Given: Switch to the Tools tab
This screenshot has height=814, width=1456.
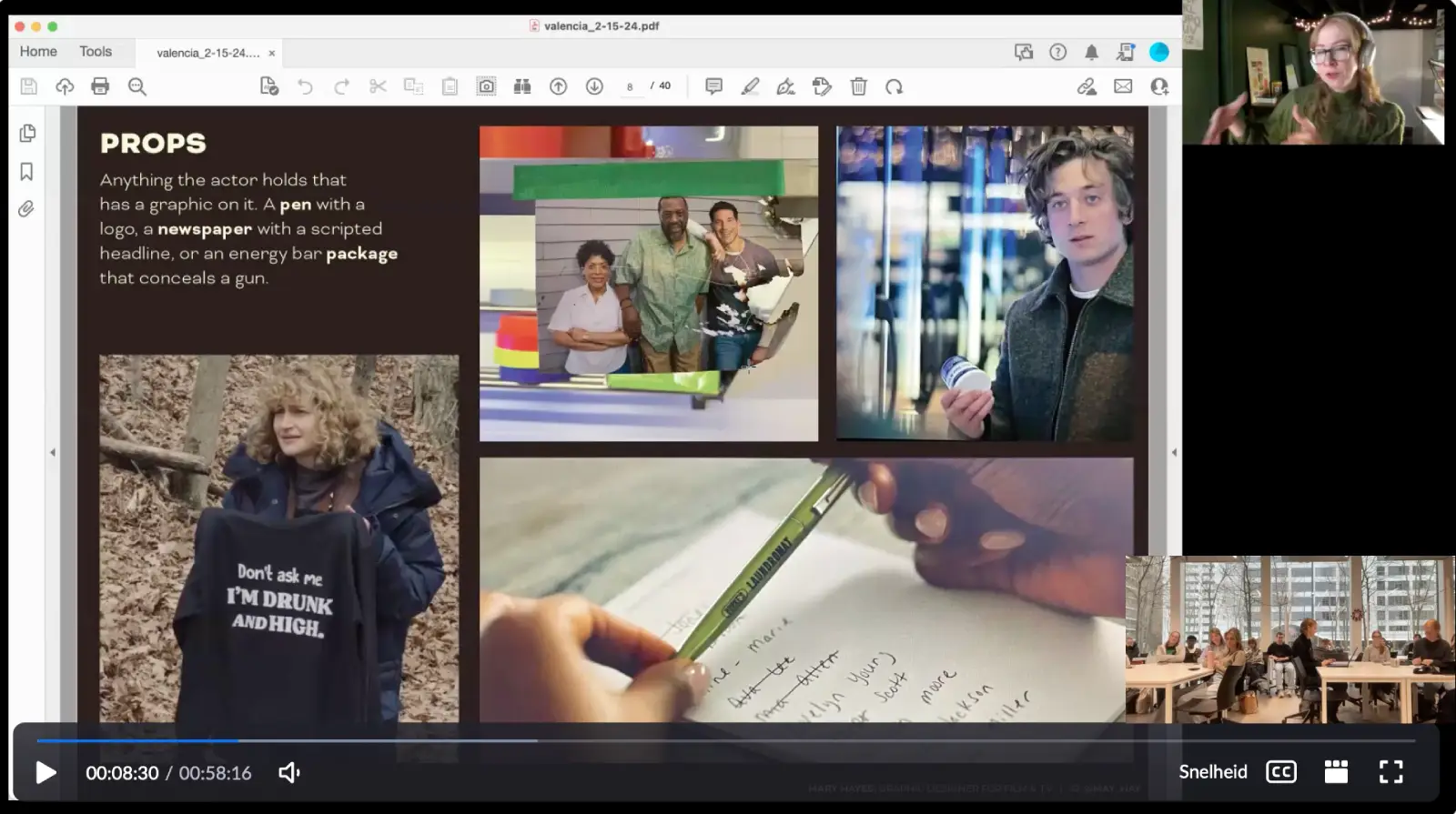Looking at the screenshot, I should coord(96,52).
